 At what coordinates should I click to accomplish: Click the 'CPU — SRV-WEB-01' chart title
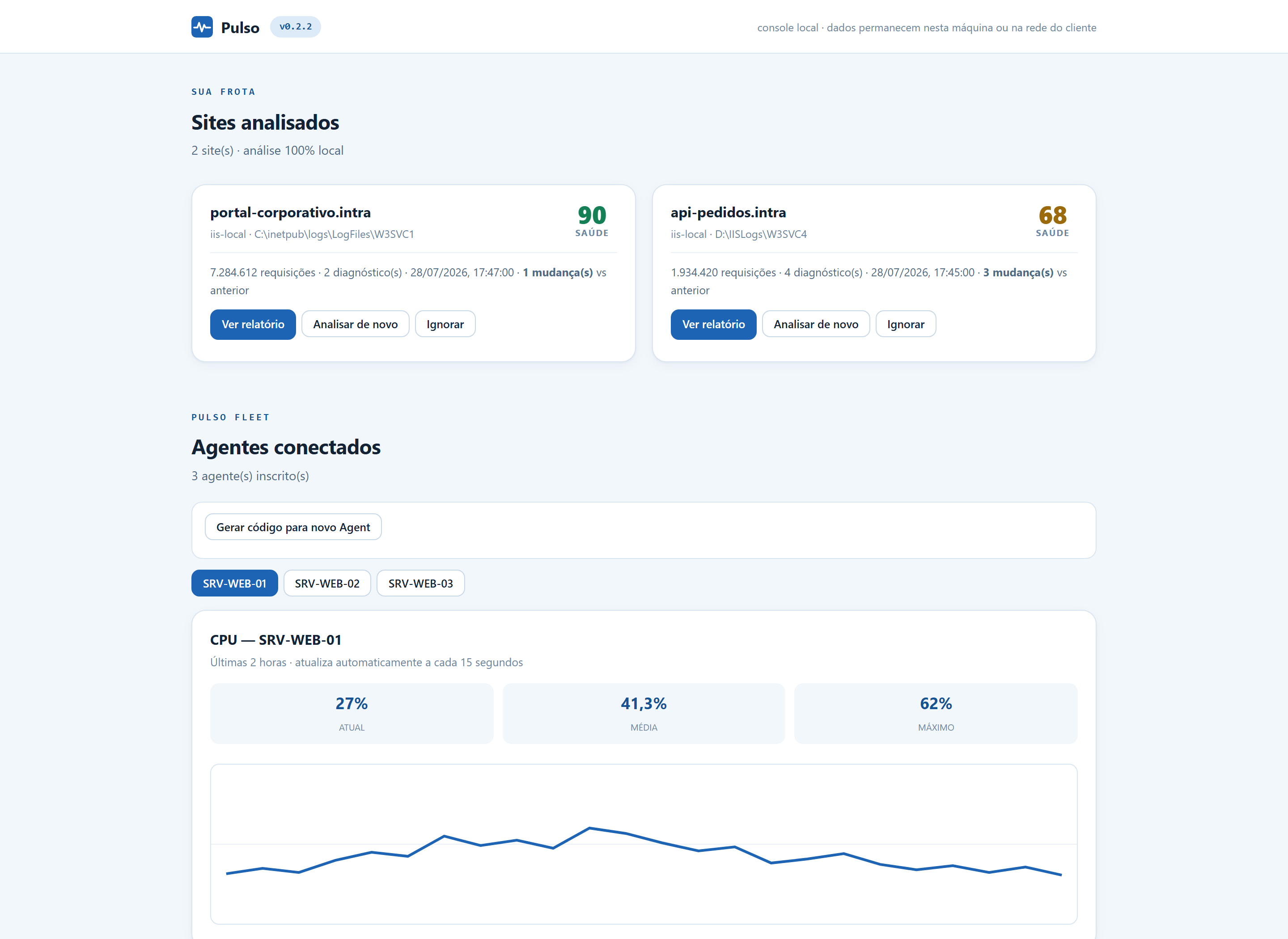[x=275, y=640]
